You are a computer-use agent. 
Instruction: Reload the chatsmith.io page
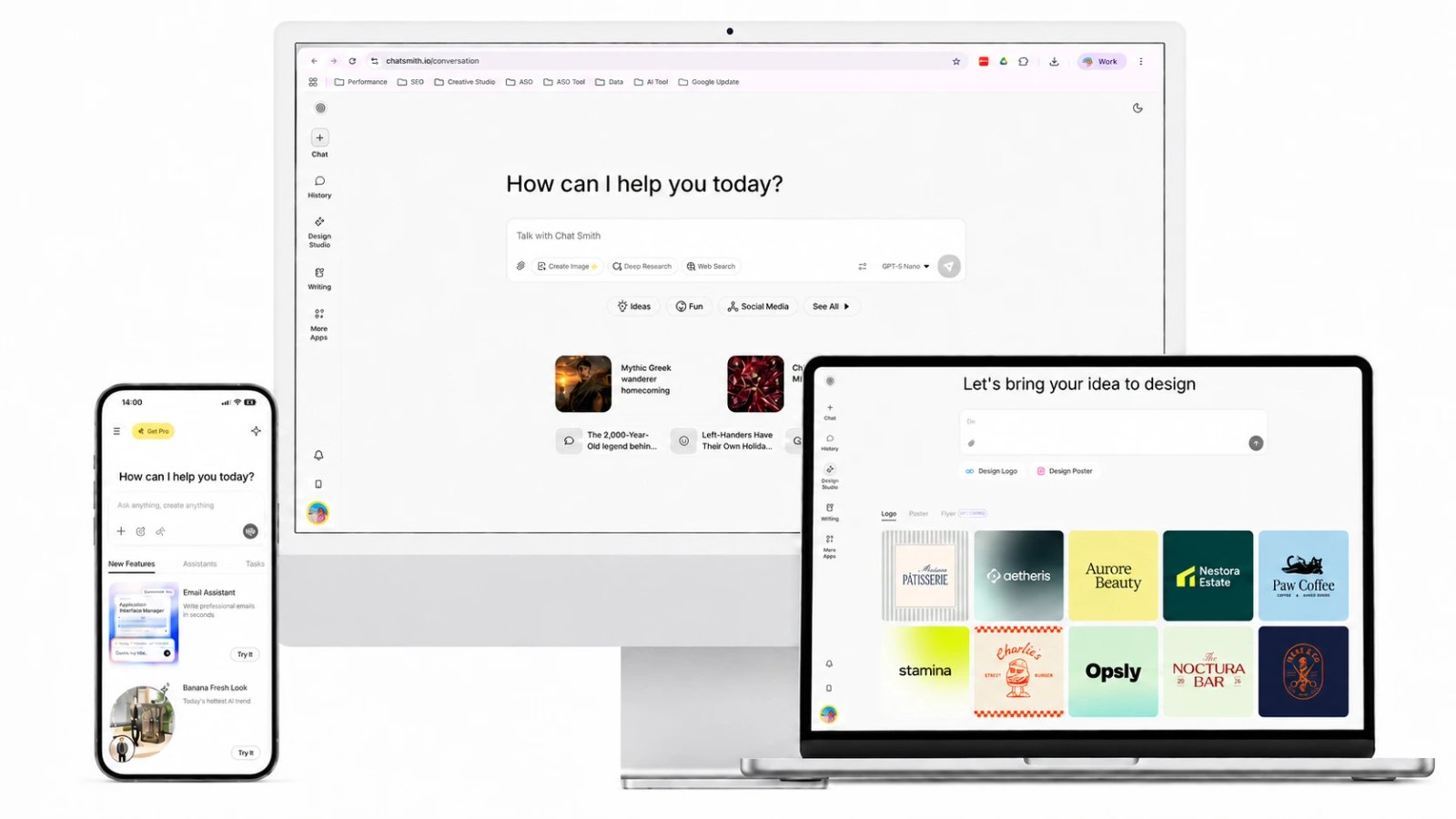coord(352,61)
